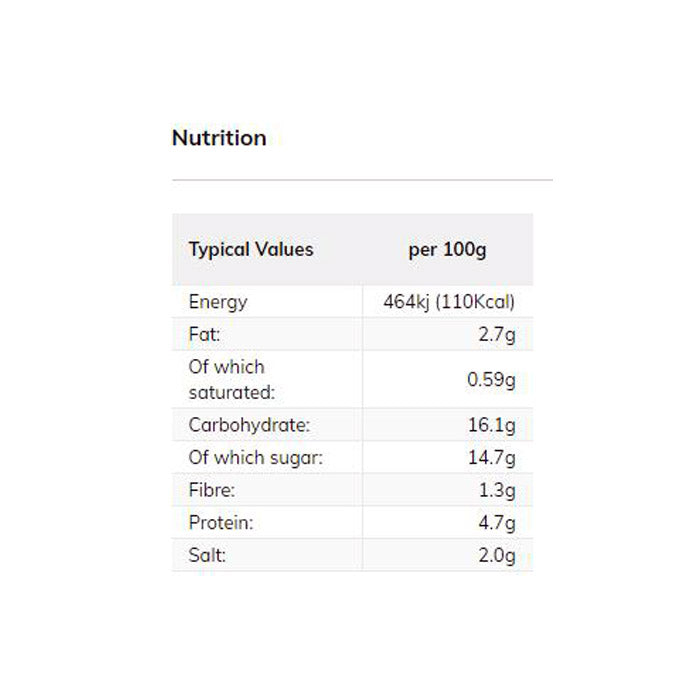Click the 16.1g carbohydrate value
700x700 pixels.
click(x=493, y=425)
